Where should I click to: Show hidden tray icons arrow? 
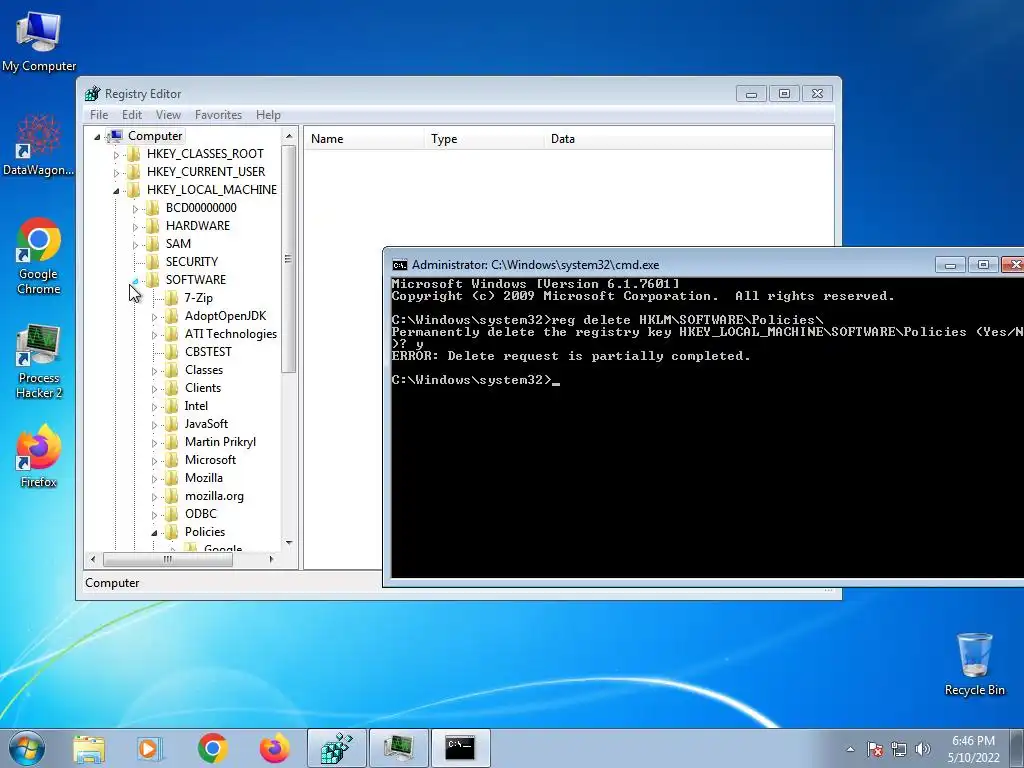(850, 750)
